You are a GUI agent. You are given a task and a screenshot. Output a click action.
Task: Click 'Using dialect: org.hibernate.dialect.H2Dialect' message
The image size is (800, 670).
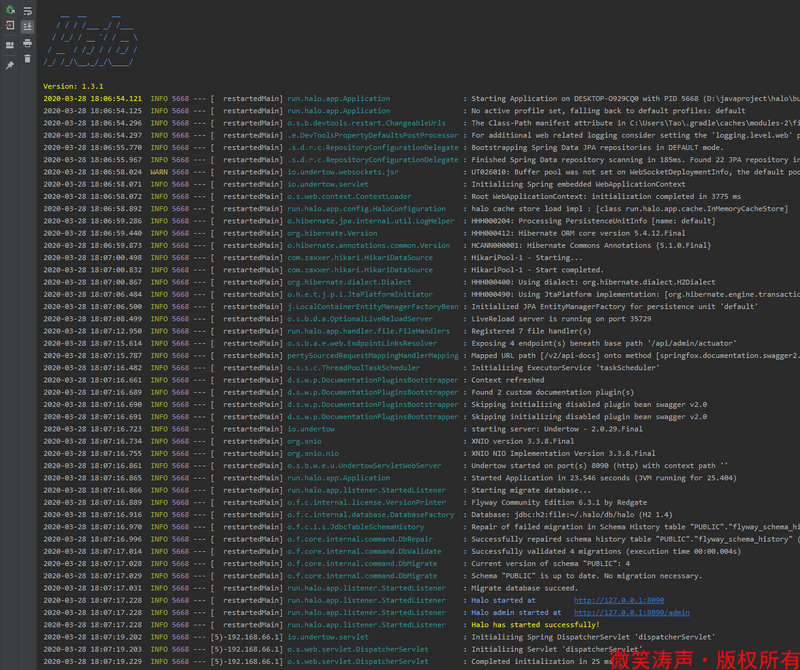coord(593,282)
